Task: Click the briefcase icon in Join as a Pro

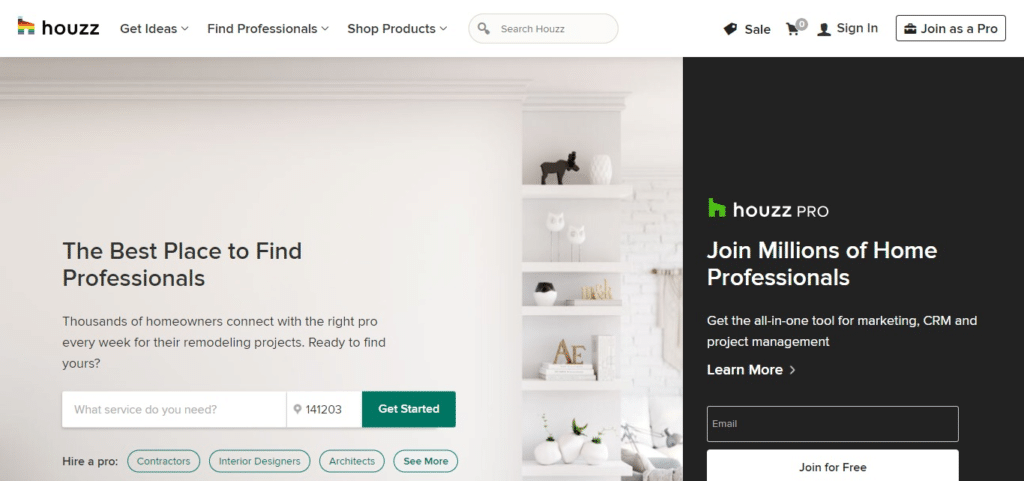Action: coord(910,29)
